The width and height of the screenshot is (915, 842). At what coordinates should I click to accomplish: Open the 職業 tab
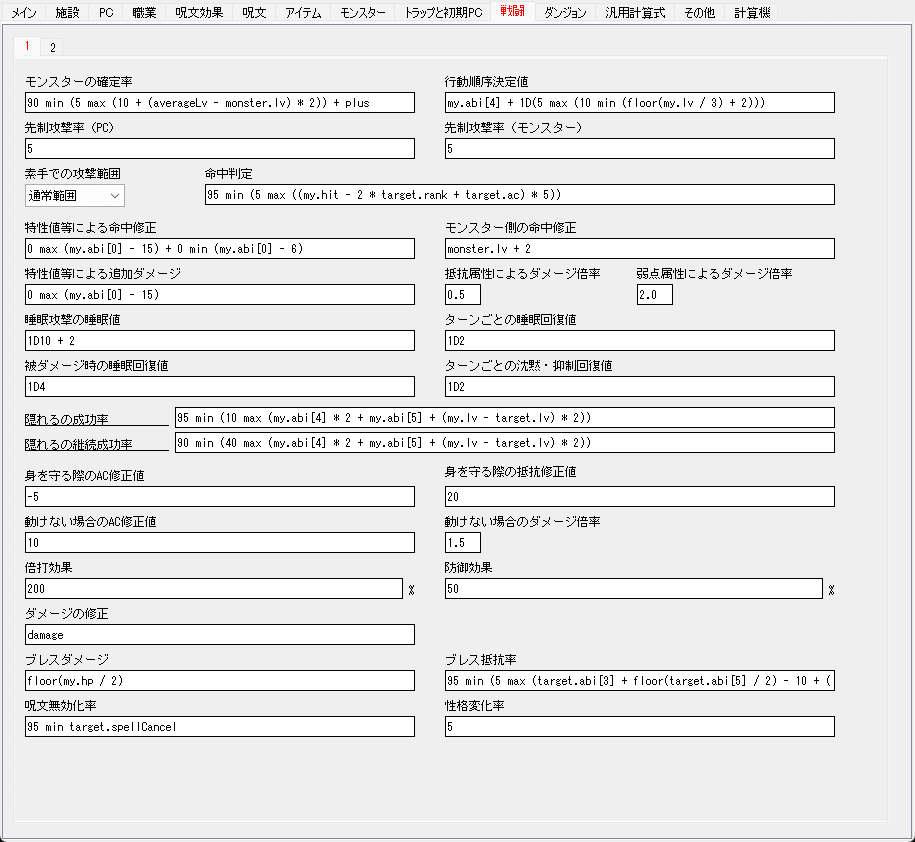pos(144,12)
